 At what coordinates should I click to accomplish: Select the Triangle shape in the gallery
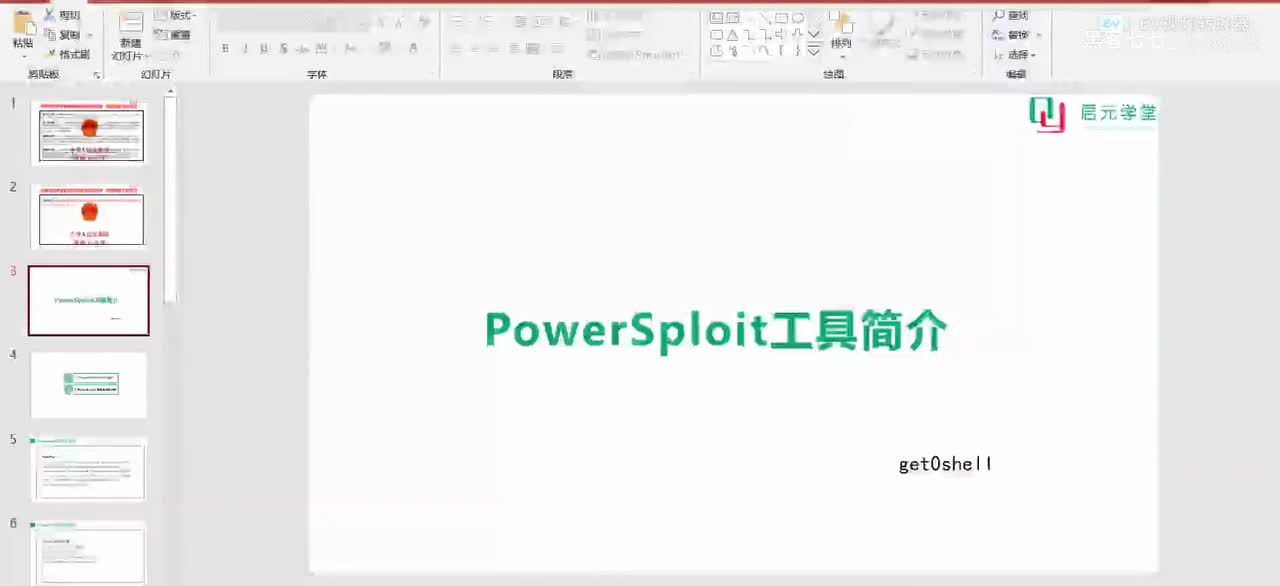[x=732, y=35]
